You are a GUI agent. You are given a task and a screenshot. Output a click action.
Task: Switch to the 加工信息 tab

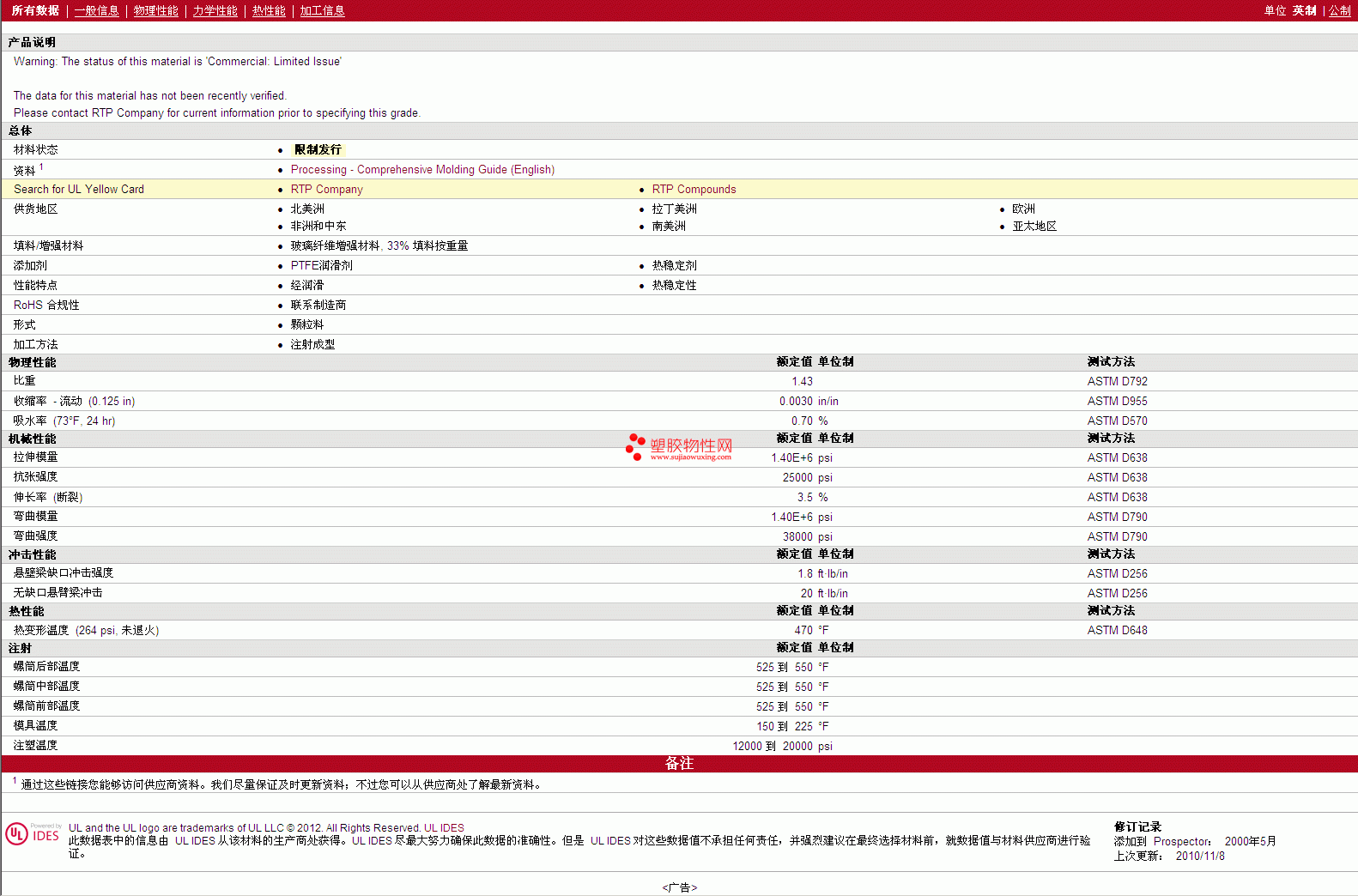[x=322, y=10]
